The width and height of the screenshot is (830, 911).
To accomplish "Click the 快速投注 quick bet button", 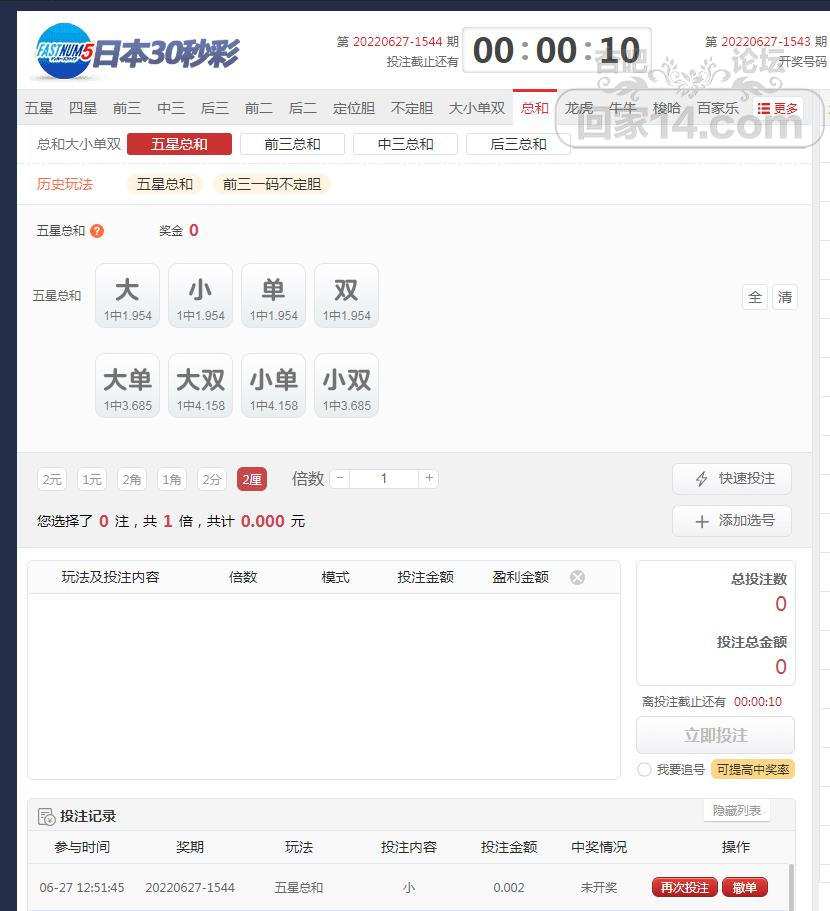I will 732,479.
